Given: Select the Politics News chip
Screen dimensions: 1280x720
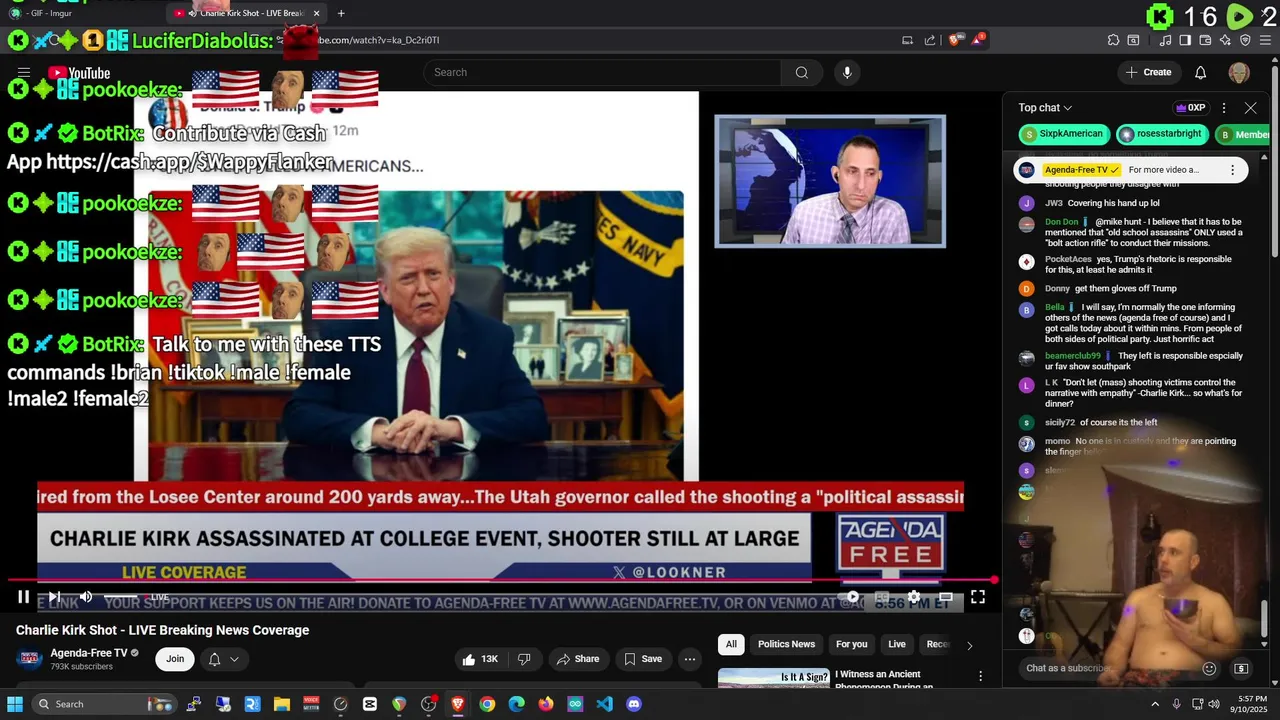Looking at the screenshot, I should point(786,644).
